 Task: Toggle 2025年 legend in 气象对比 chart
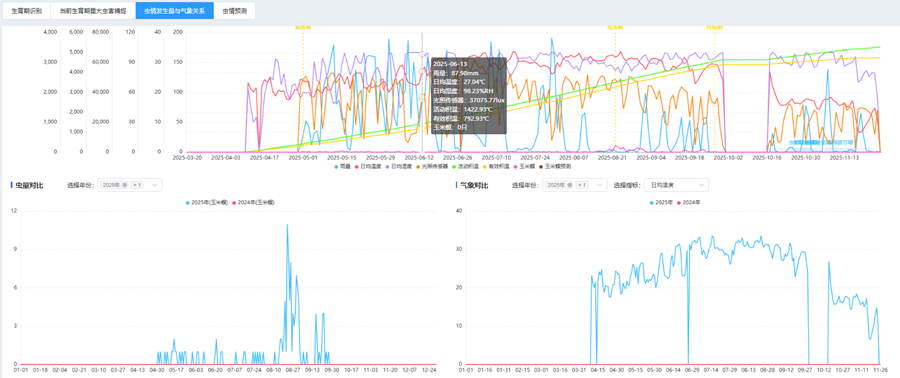[x=661, y=202]
